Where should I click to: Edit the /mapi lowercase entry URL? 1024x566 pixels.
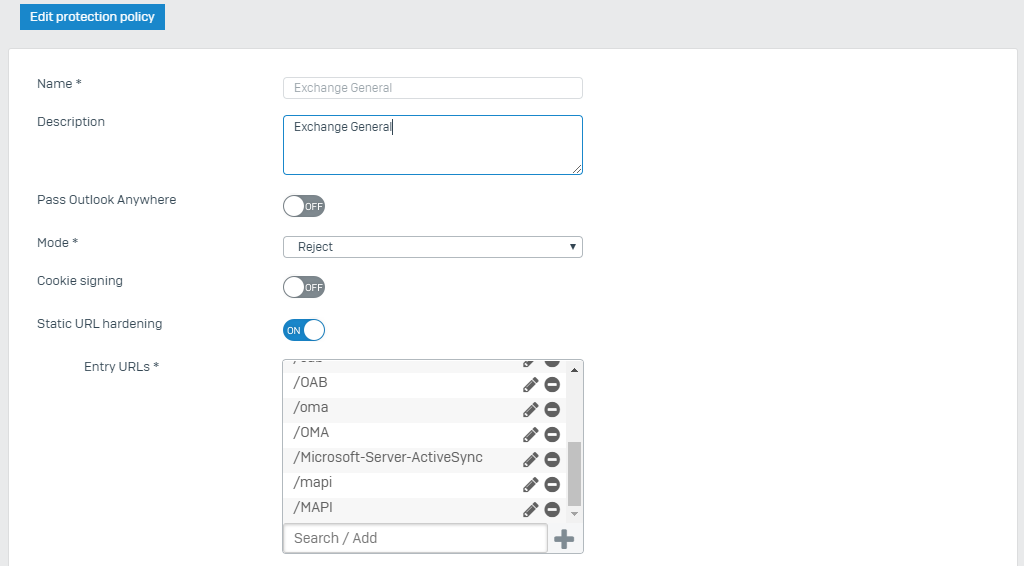pos(530,484)
